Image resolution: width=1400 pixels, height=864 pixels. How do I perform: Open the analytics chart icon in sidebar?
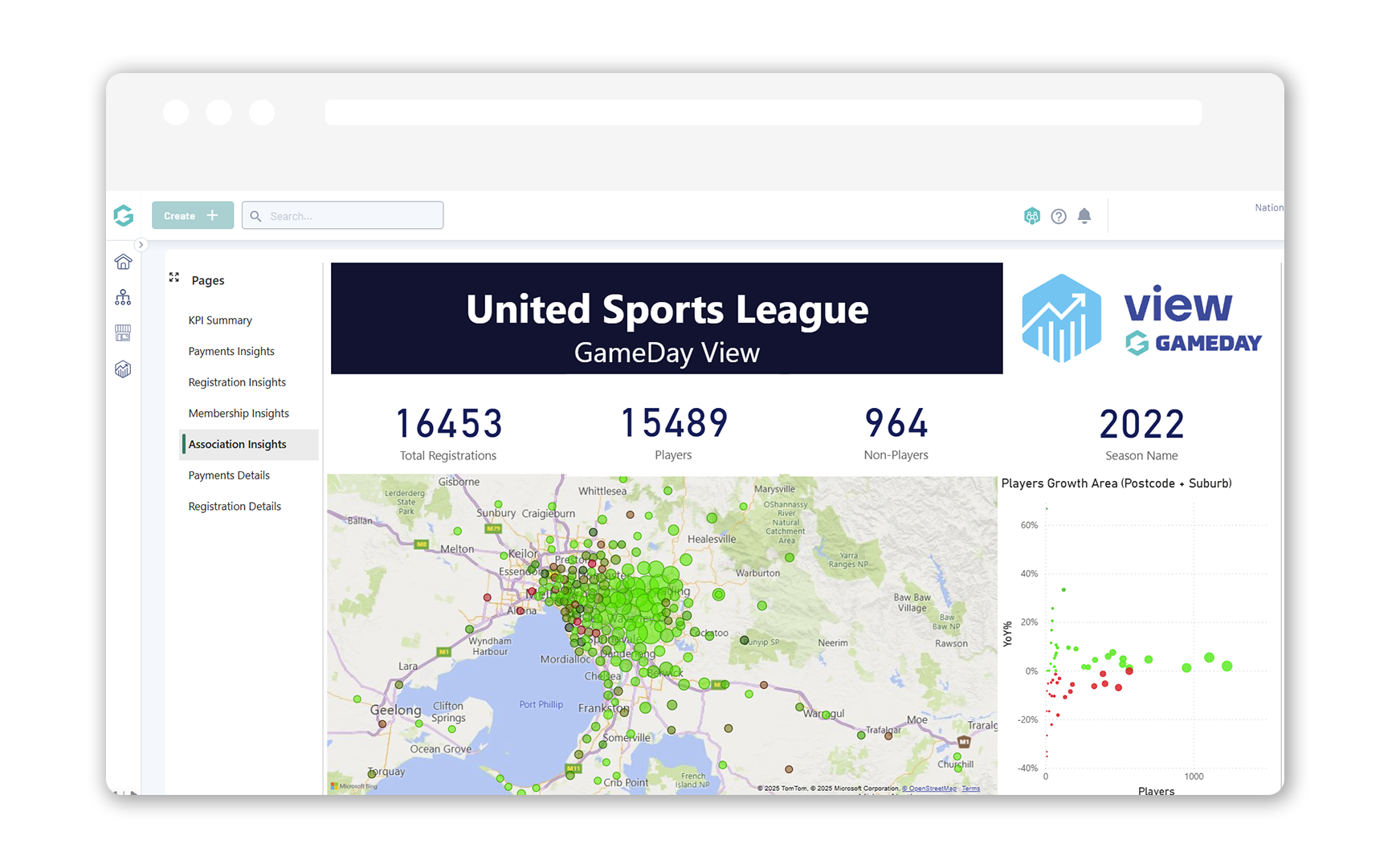tap(123, 369)
